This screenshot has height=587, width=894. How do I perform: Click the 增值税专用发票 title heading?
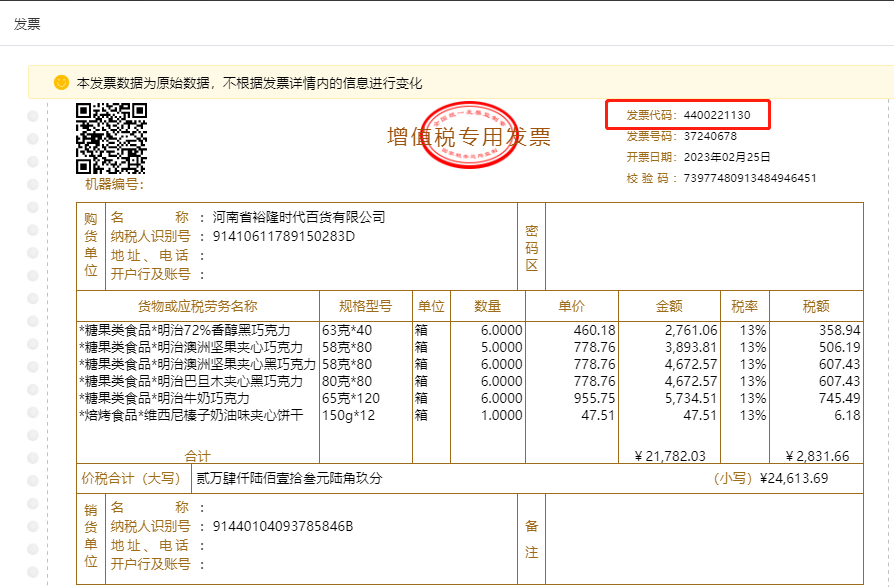(469, 137)
